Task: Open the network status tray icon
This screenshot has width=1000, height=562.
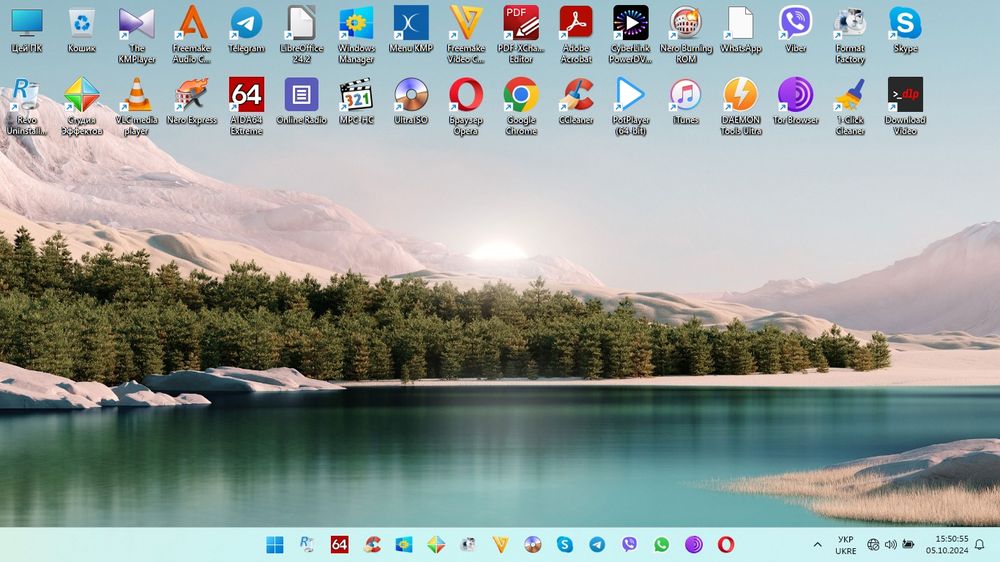Action: tap(873, 545)
